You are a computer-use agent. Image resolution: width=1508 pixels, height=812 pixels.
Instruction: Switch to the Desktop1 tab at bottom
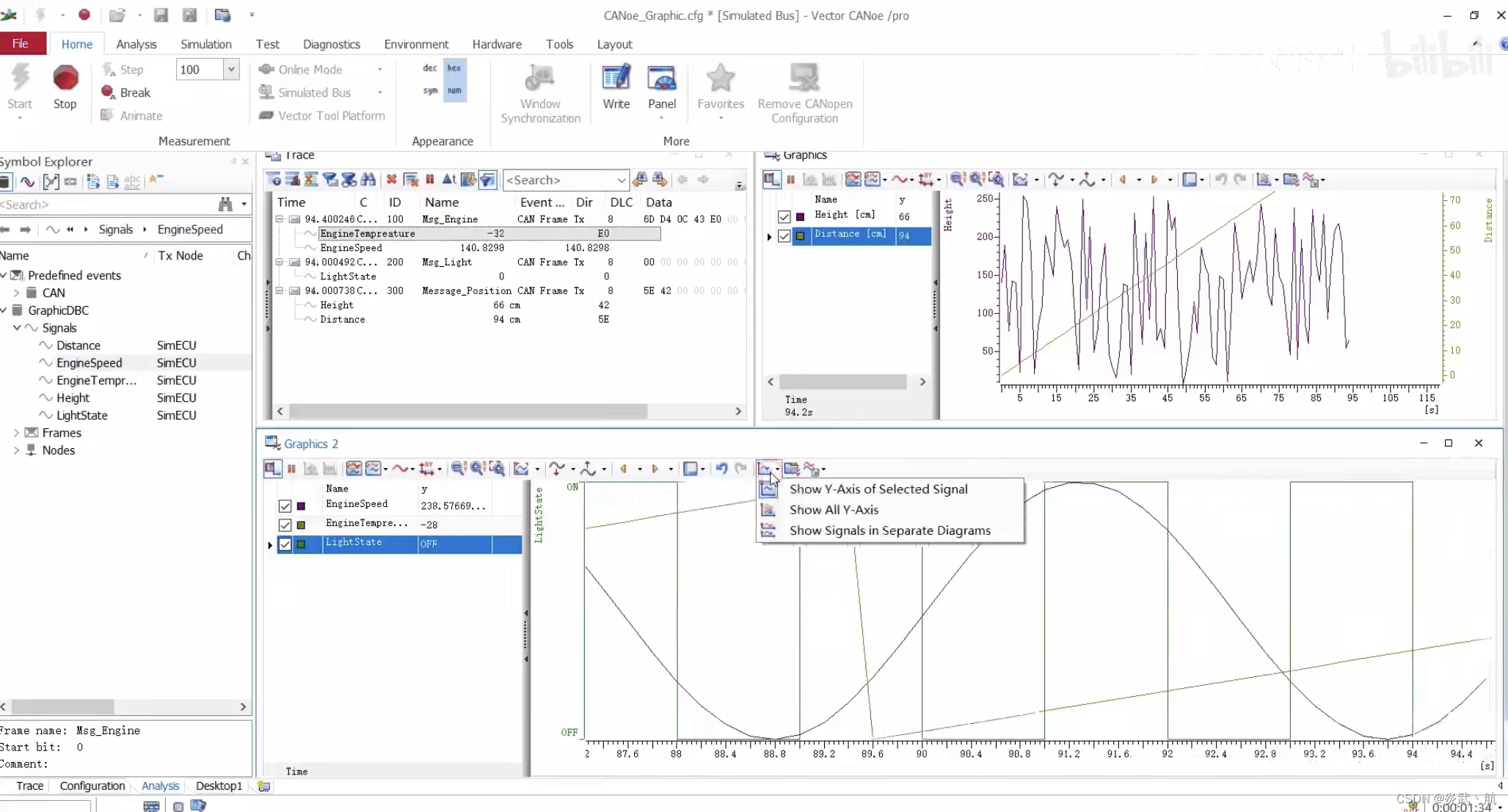tap(219, 786)
